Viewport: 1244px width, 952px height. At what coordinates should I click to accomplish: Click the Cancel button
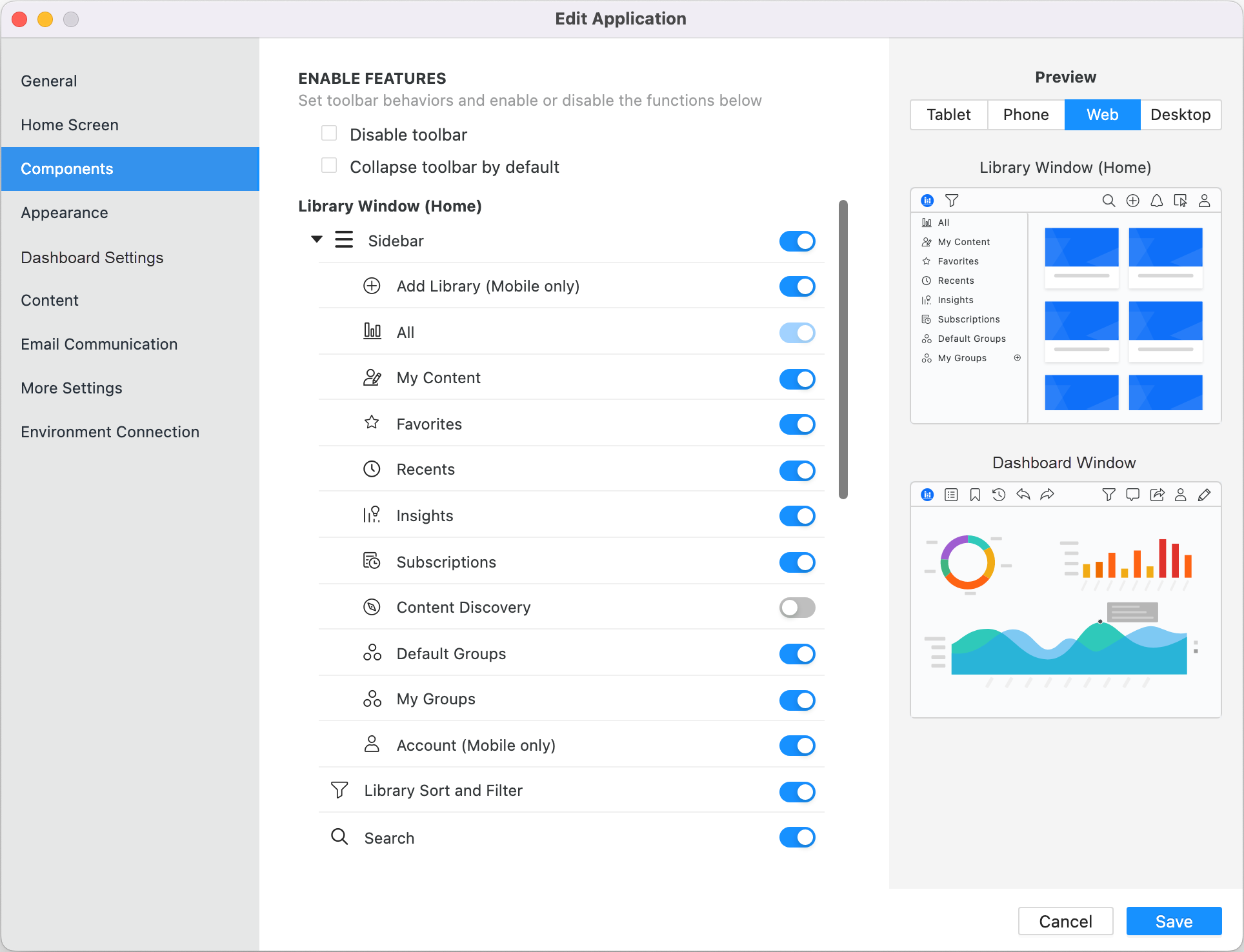coord(1065,921)
